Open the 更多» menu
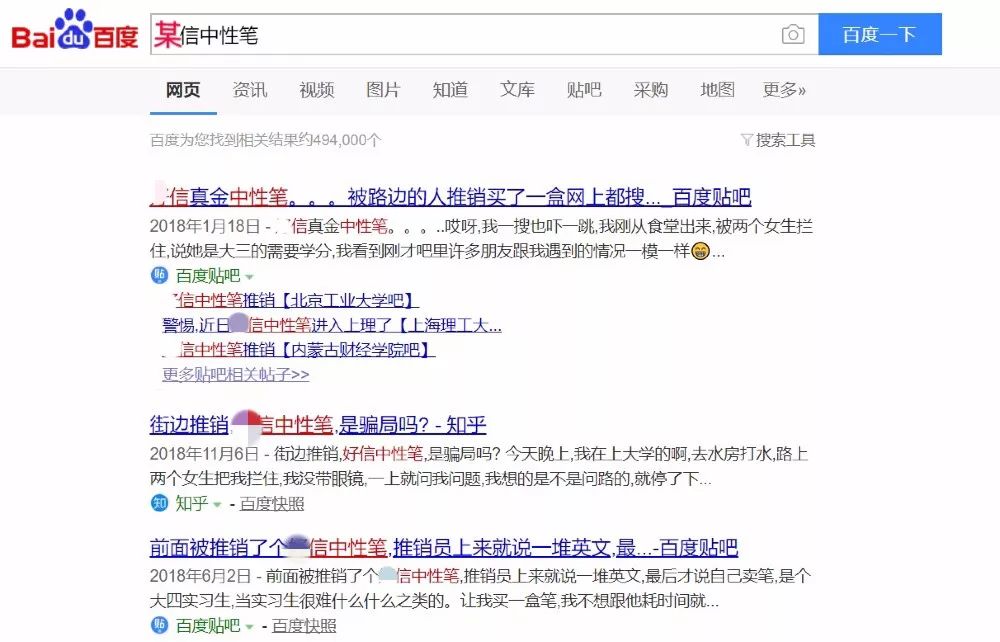The image size is (1000, 642). click(x=784, y=90)
